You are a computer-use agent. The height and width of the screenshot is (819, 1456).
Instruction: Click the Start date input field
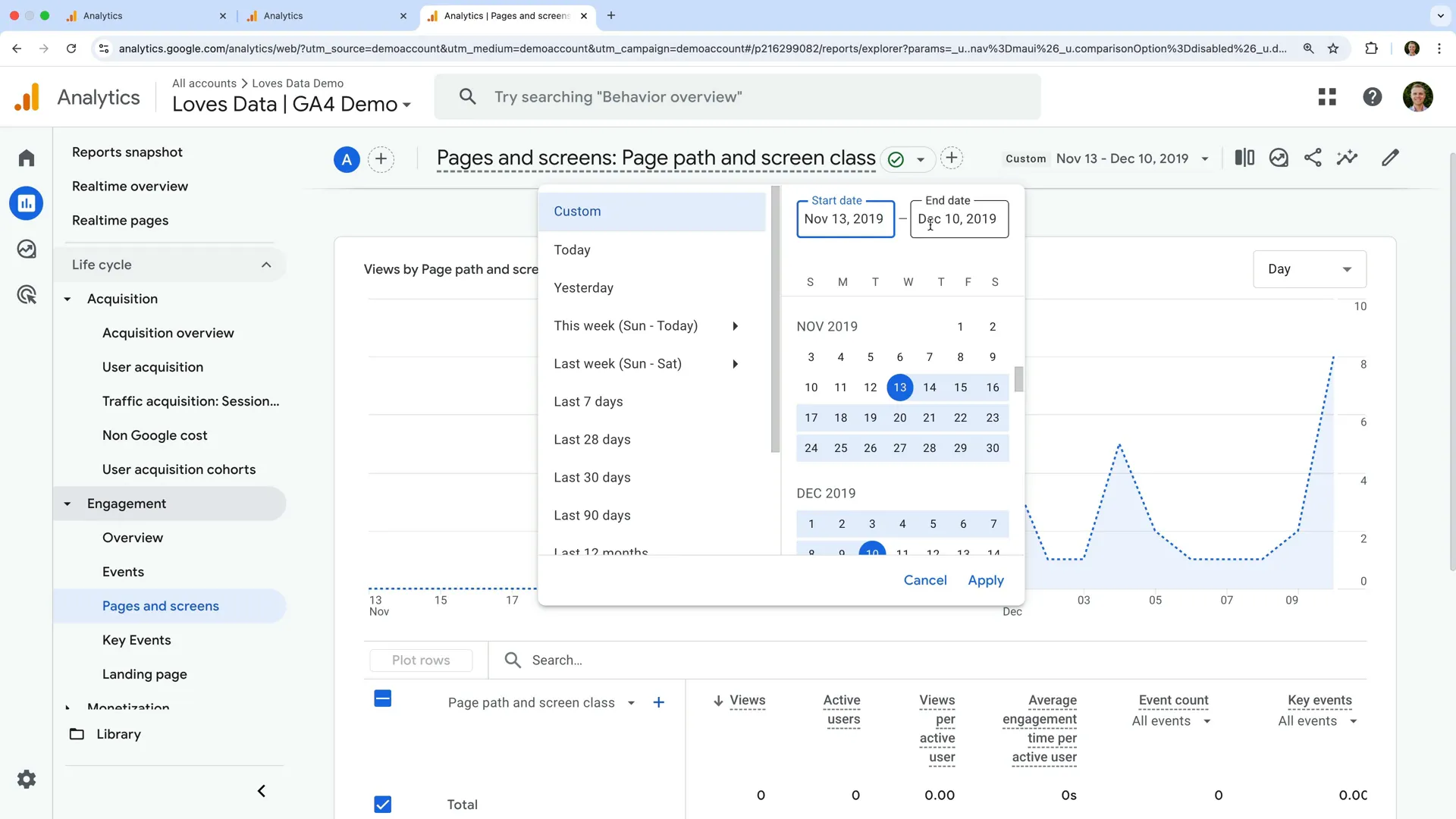point(845,219)
